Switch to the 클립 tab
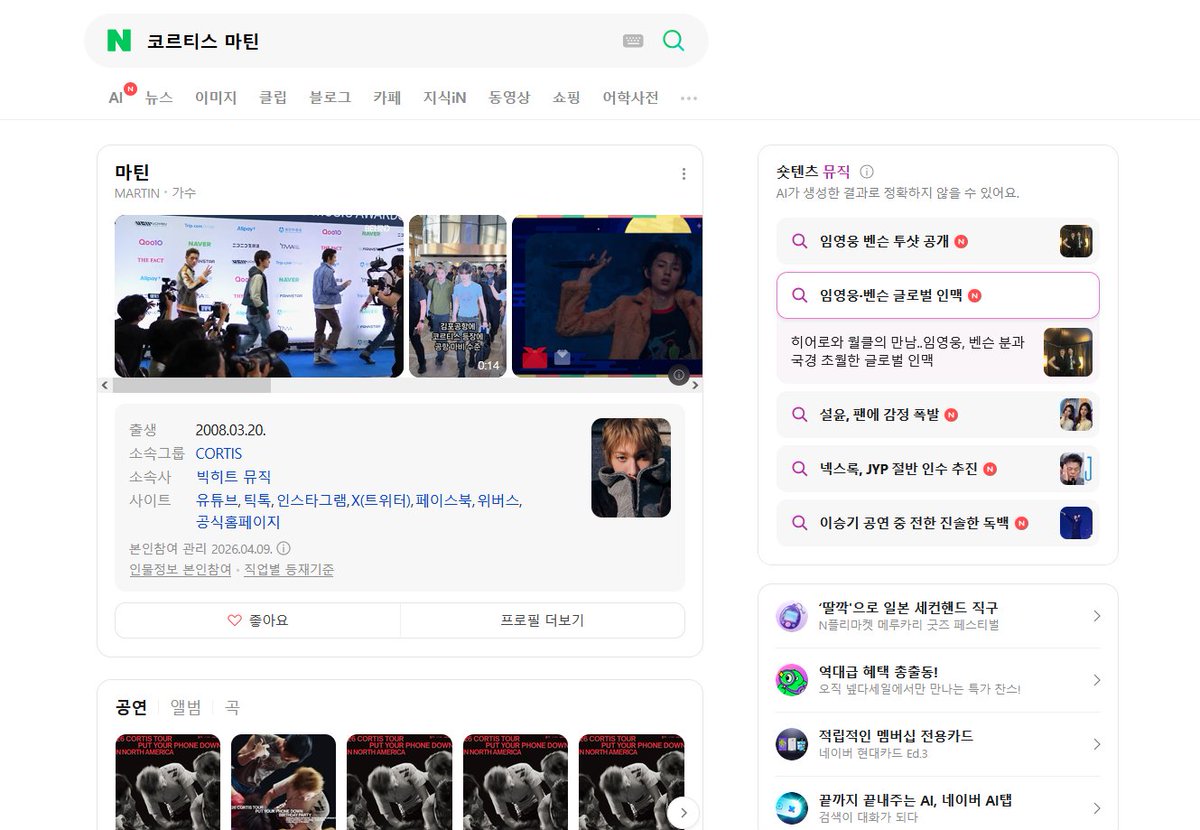Image resolution: width=1200 pixels, height=830 pixels. 273,98
